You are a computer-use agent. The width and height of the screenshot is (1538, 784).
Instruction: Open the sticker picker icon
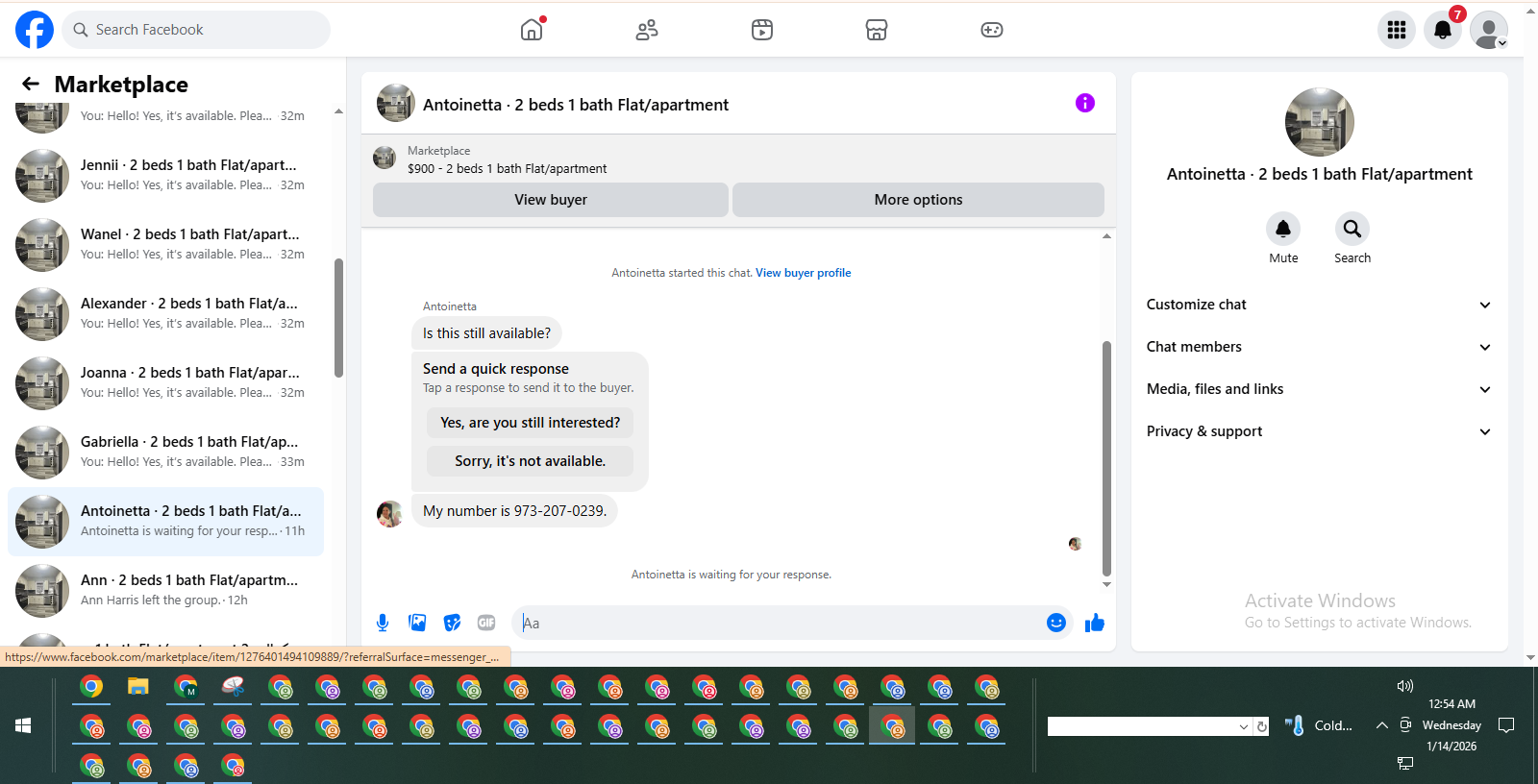point(452,623)
